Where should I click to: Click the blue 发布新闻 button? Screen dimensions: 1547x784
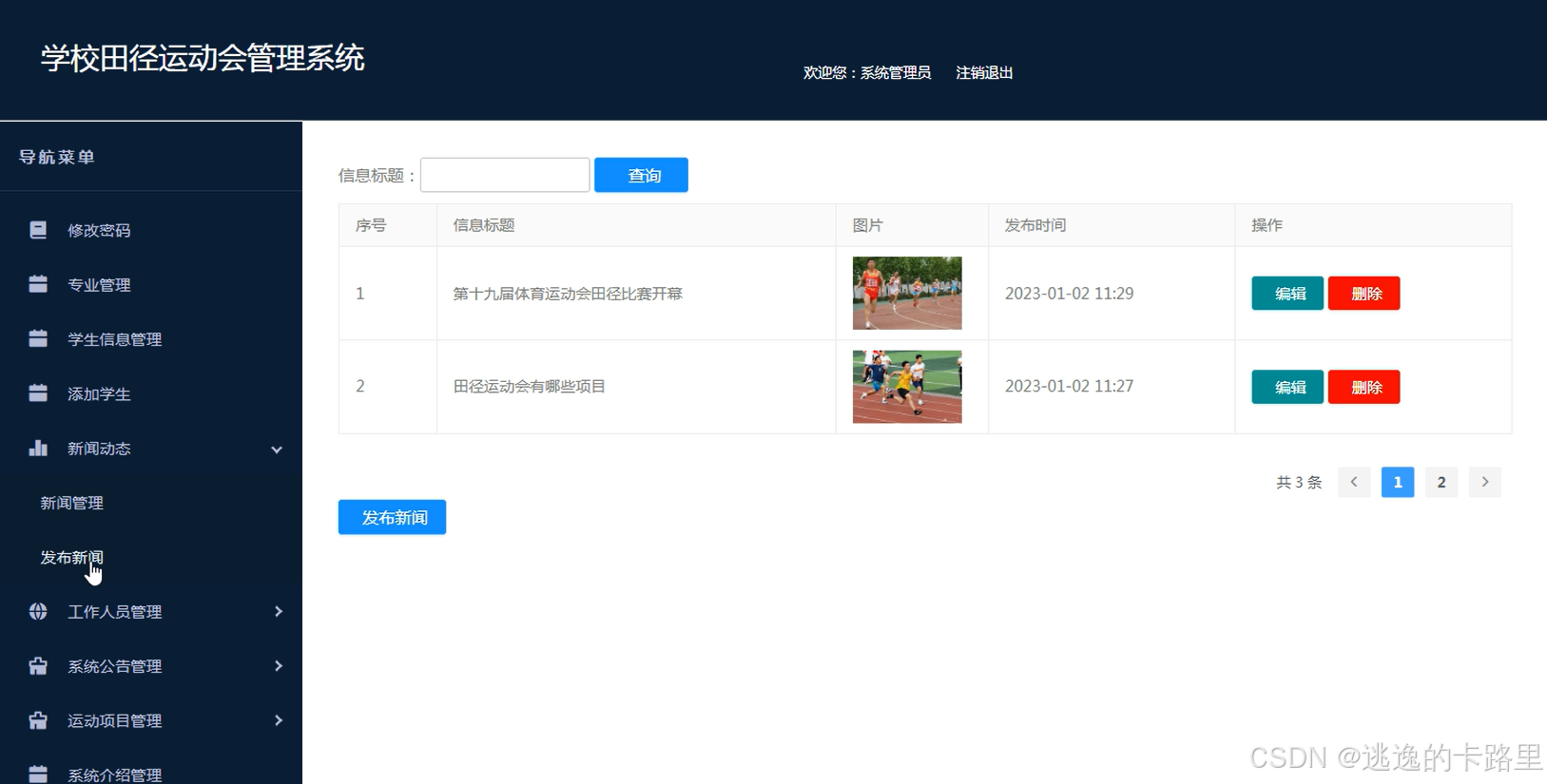click(392, 517)
